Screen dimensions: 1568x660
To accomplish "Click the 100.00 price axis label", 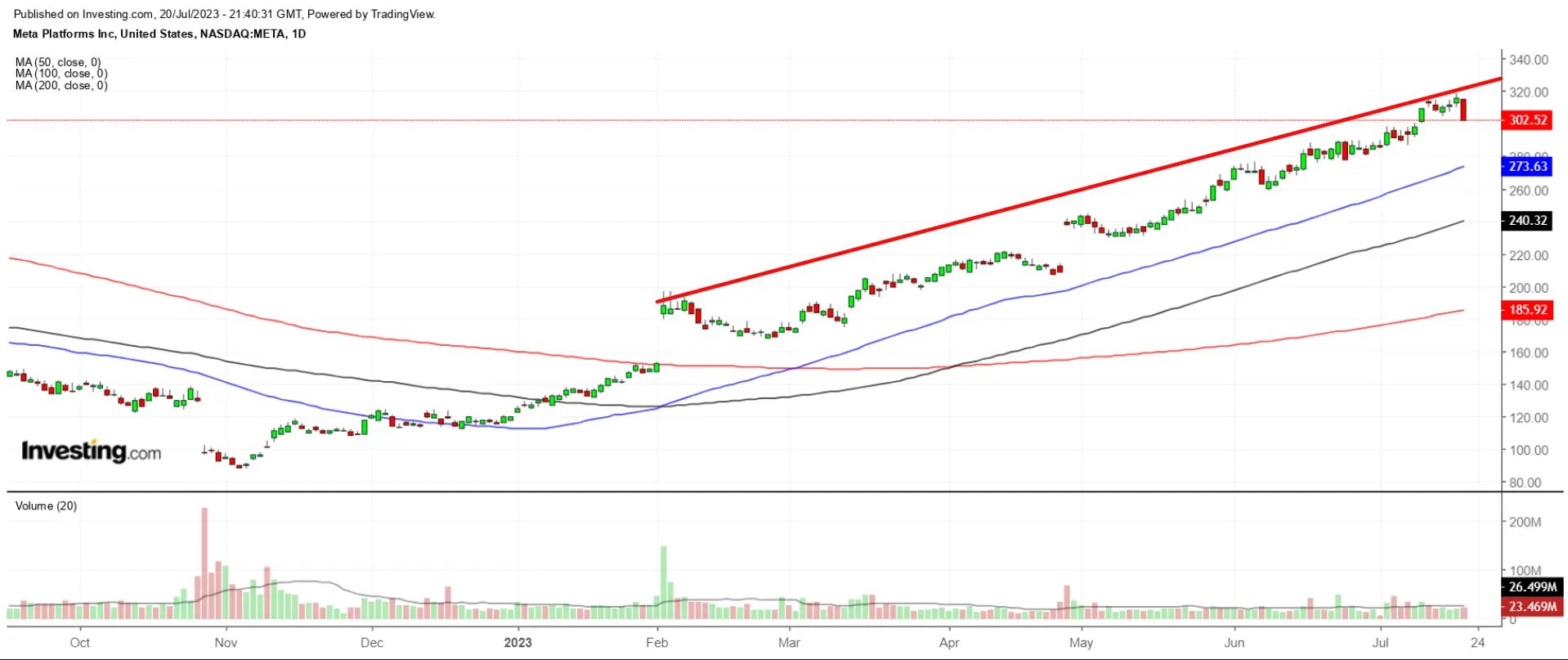I will (1528, 450).
